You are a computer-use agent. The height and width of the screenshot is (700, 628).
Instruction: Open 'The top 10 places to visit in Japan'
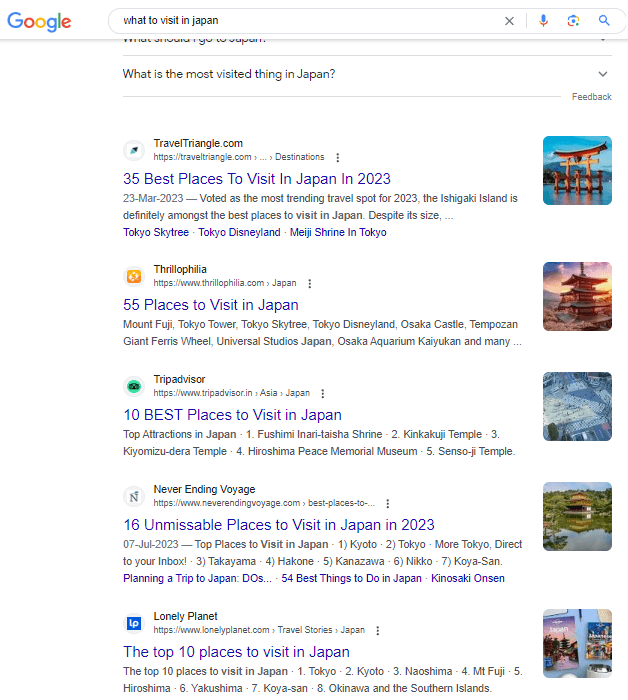point(236,652)
